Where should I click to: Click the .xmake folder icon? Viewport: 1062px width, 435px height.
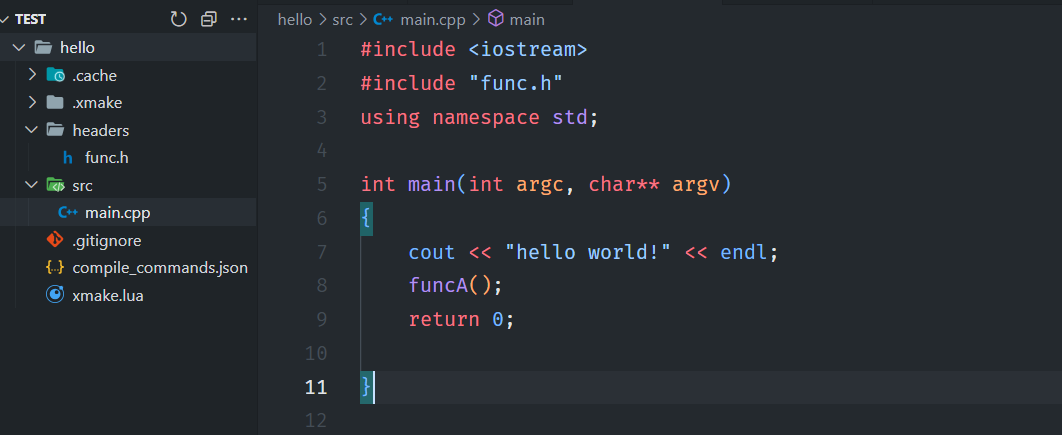pyautogui.click(x=55, y=103)
